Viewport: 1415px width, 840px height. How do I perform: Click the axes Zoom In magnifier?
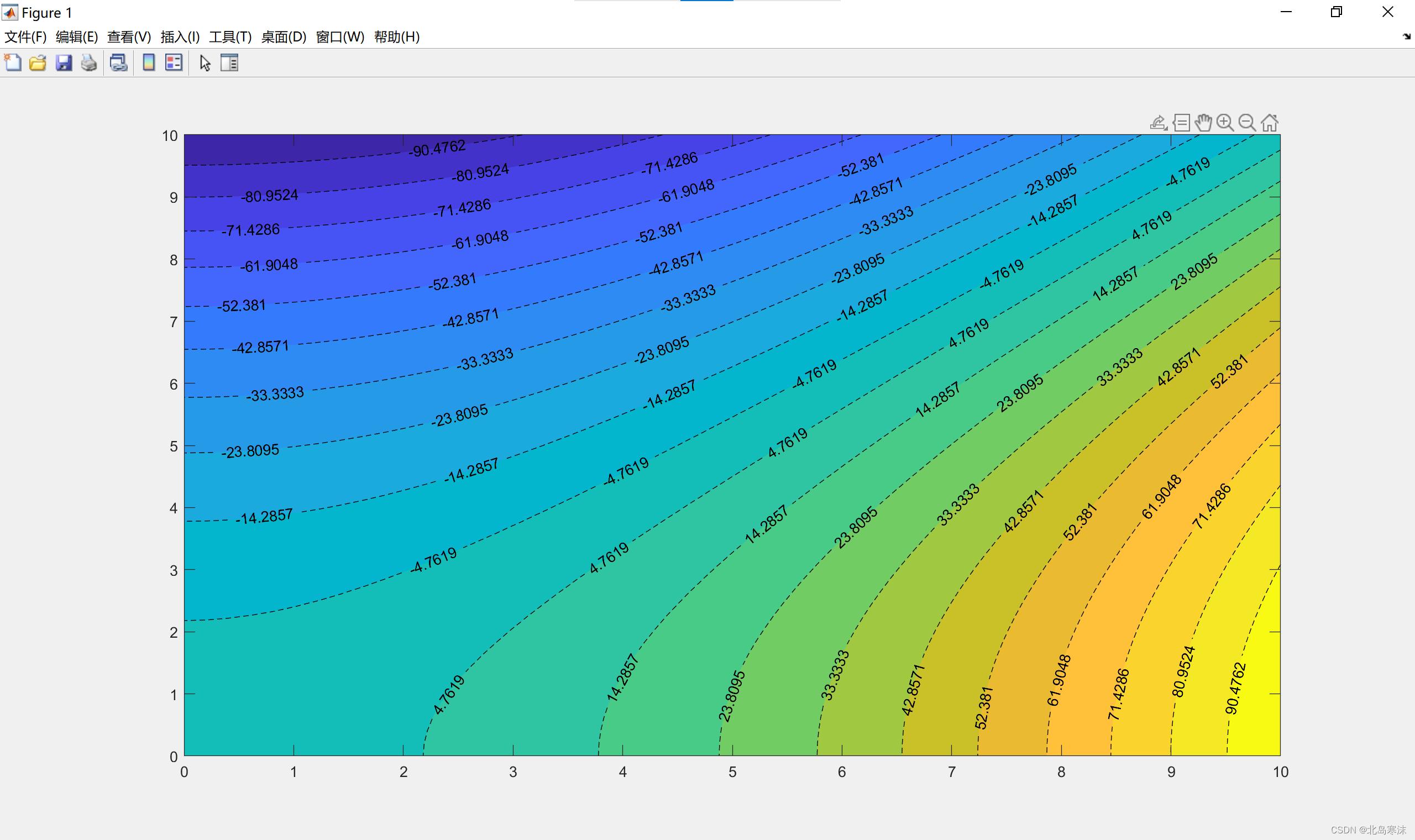click(1225, 122)
